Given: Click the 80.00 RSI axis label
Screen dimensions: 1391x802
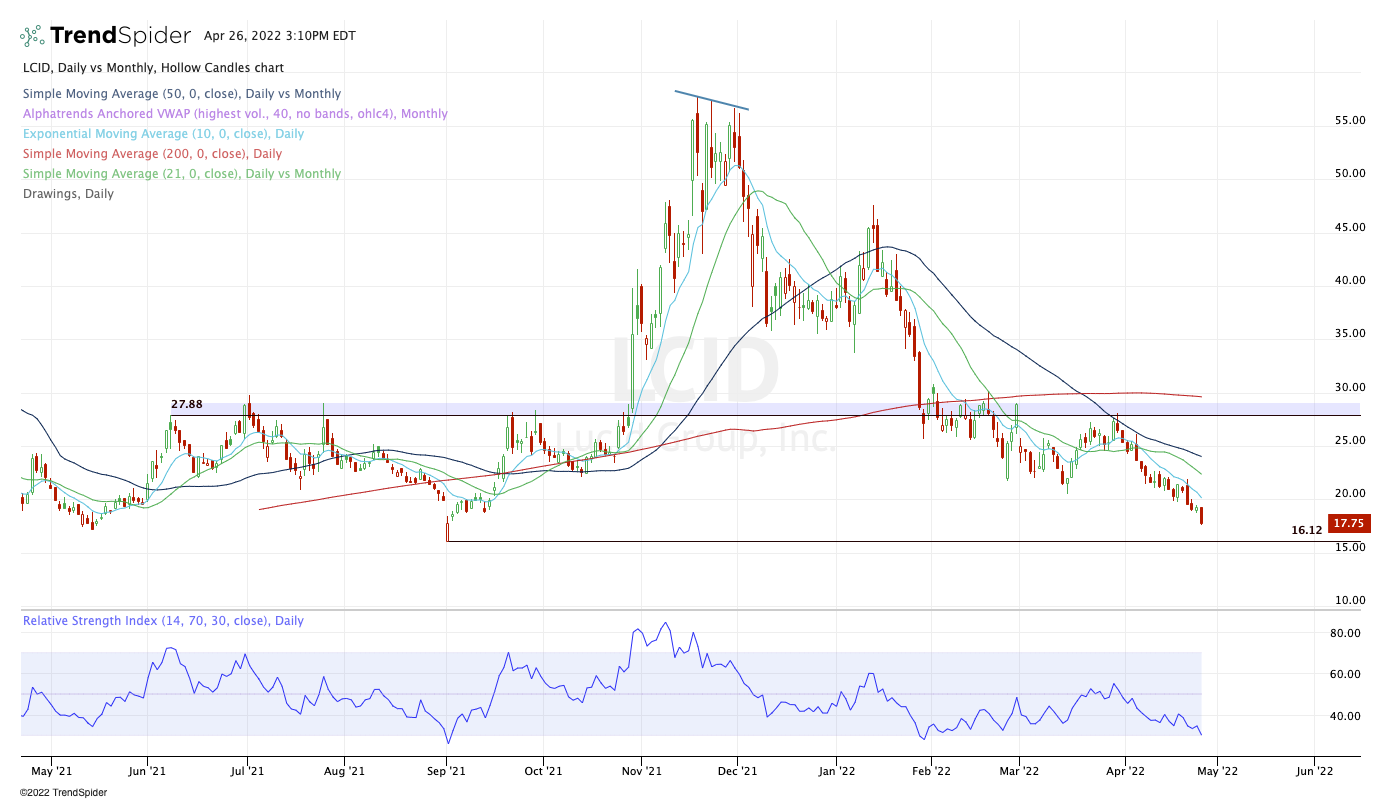Looking at the screenshot, I should [x=1345, y=633].
